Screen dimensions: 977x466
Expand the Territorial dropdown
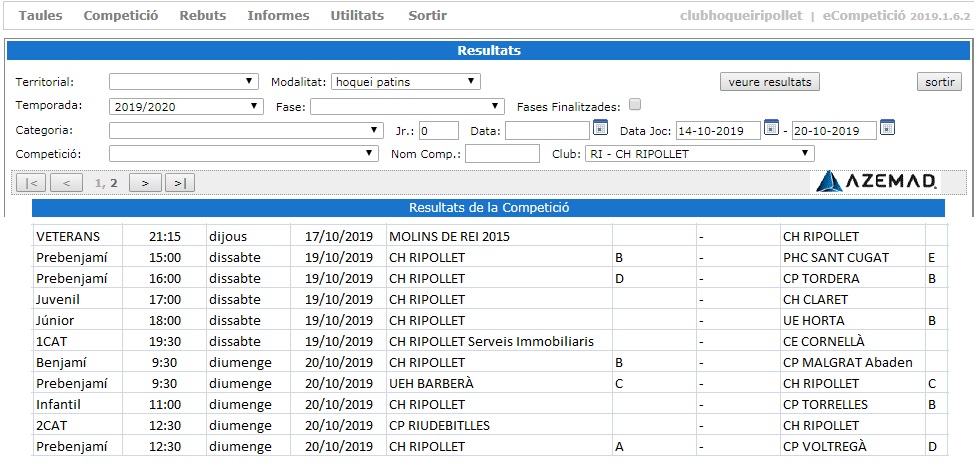[184, 81]
